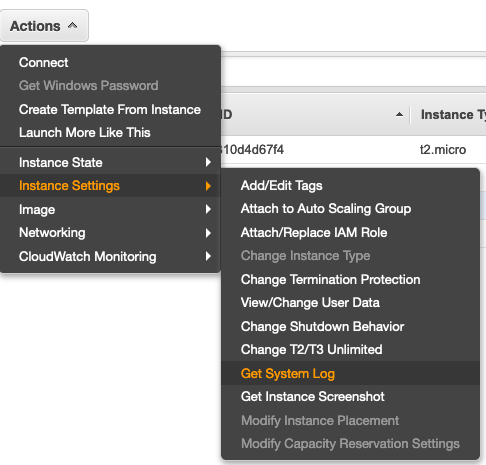Open the CloudWatch Monitoring submenu

(110, 256)
